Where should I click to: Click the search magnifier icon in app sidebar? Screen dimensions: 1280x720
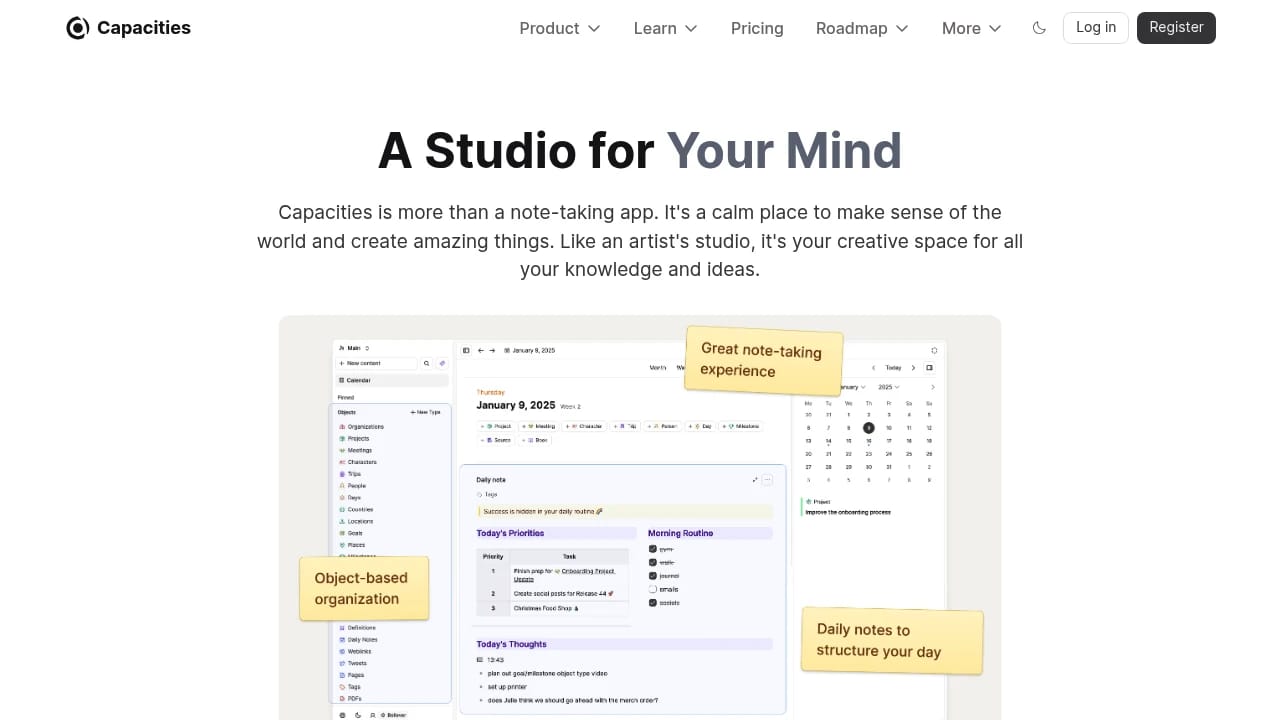click(x=426, y=364)
